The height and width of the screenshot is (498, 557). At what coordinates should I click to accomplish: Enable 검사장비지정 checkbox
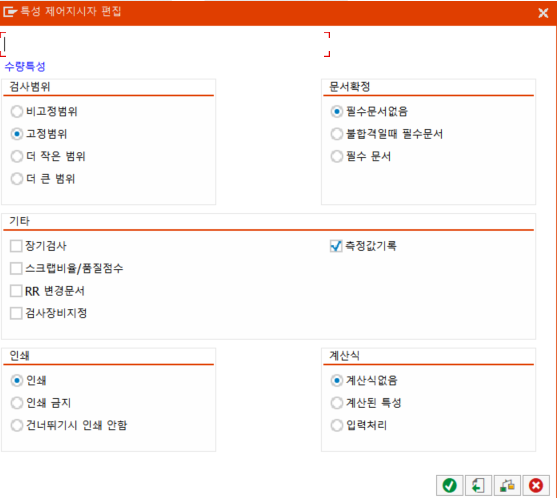tap(16, 313)
